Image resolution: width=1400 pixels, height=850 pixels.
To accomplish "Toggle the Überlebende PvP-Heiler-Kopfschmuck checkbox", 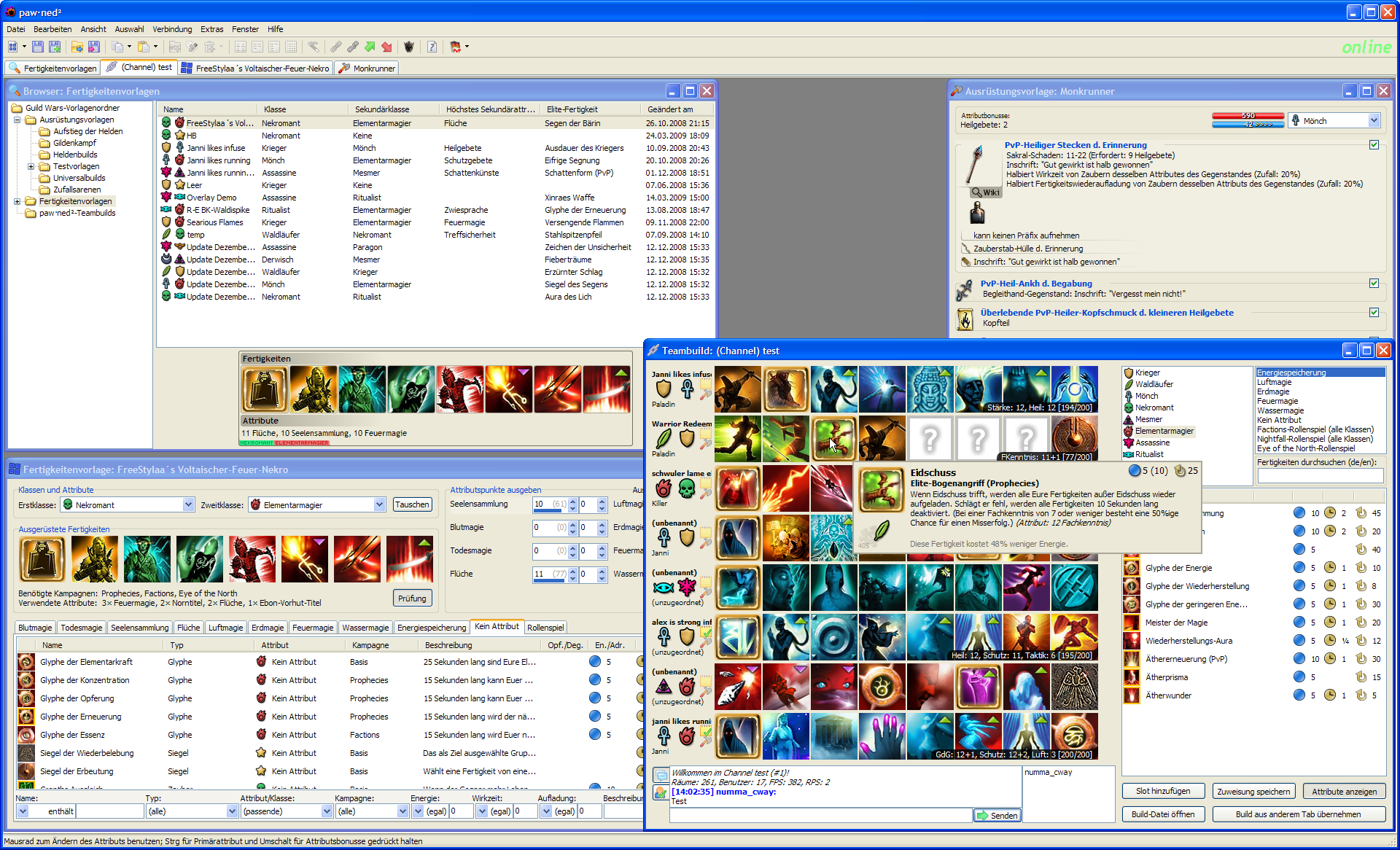I will [1374, 313].
